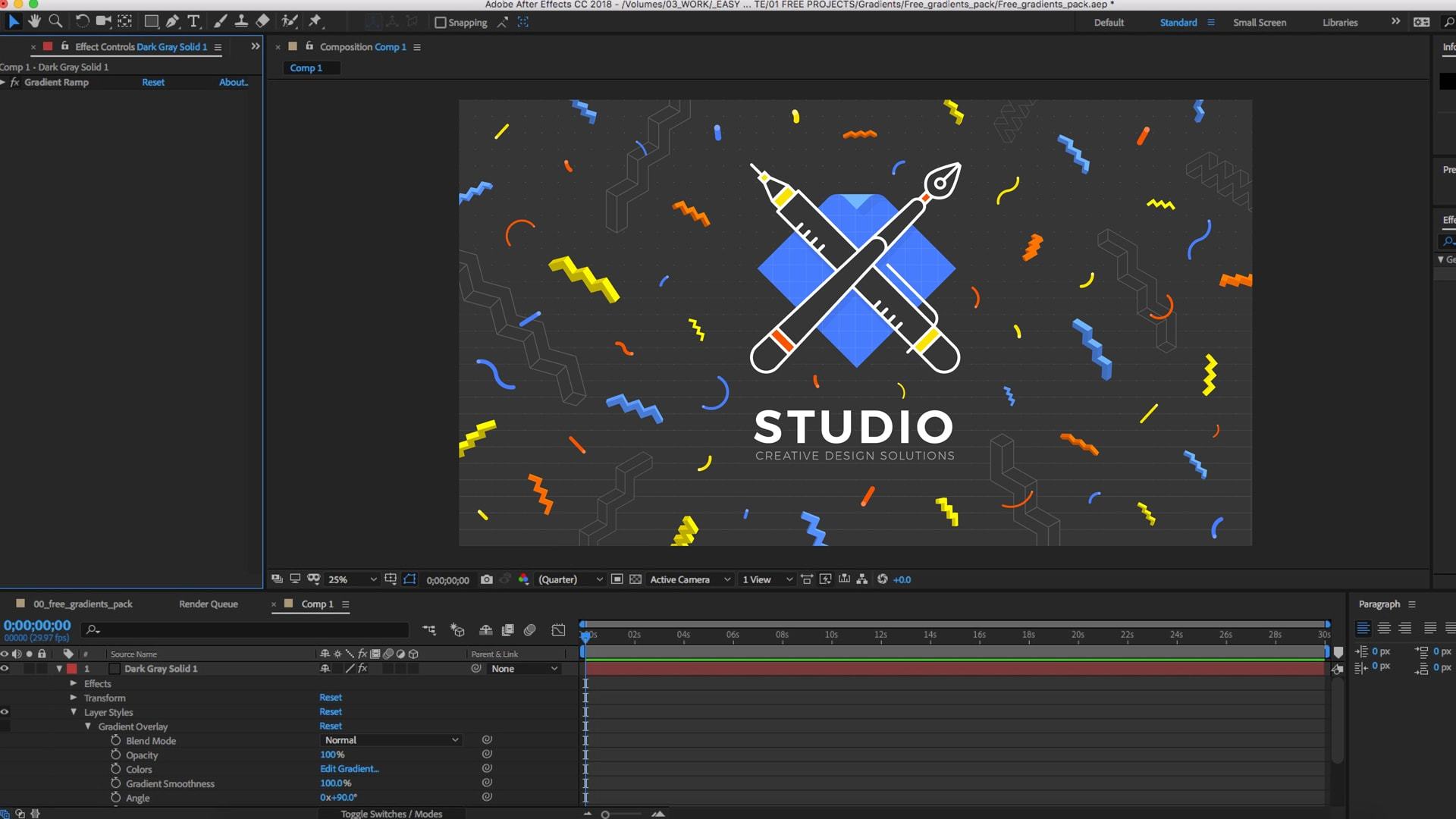Click the timeline search input field
Viewport: 1456px width, 819px height.
[250, 629]
